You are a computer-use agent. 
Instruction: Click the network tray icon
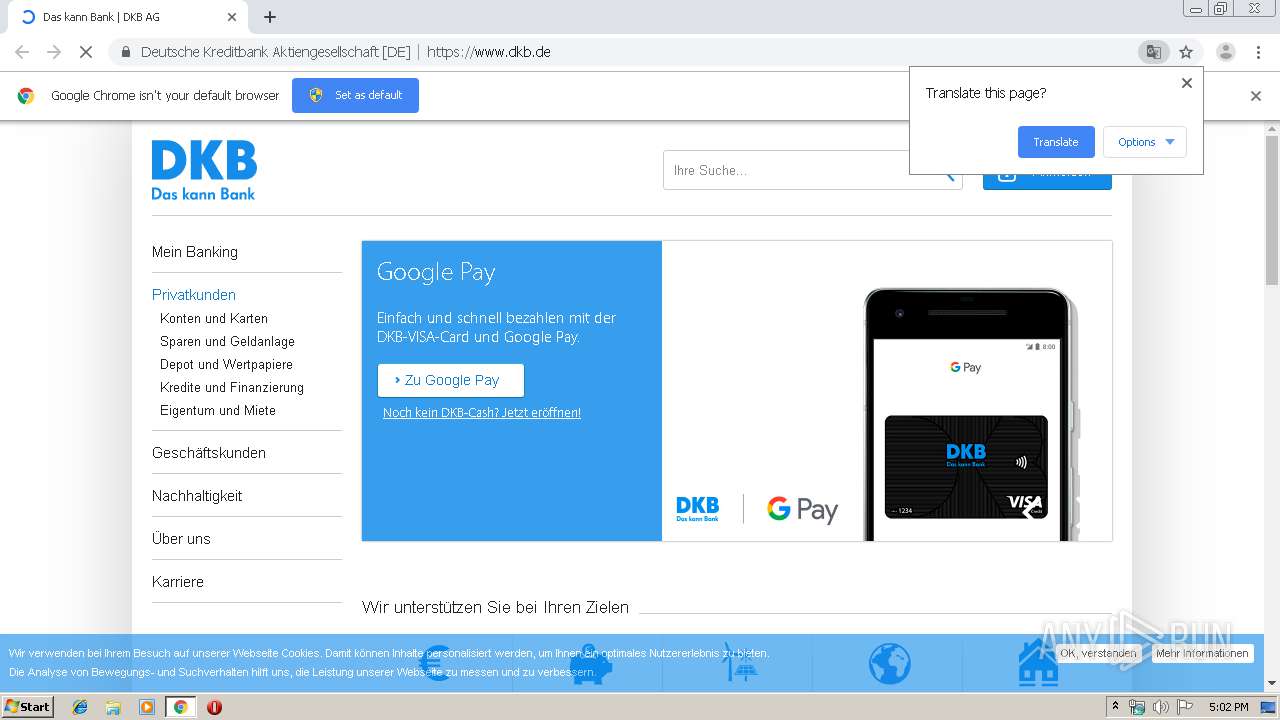pyautogui.click(x=1137, y=707)
